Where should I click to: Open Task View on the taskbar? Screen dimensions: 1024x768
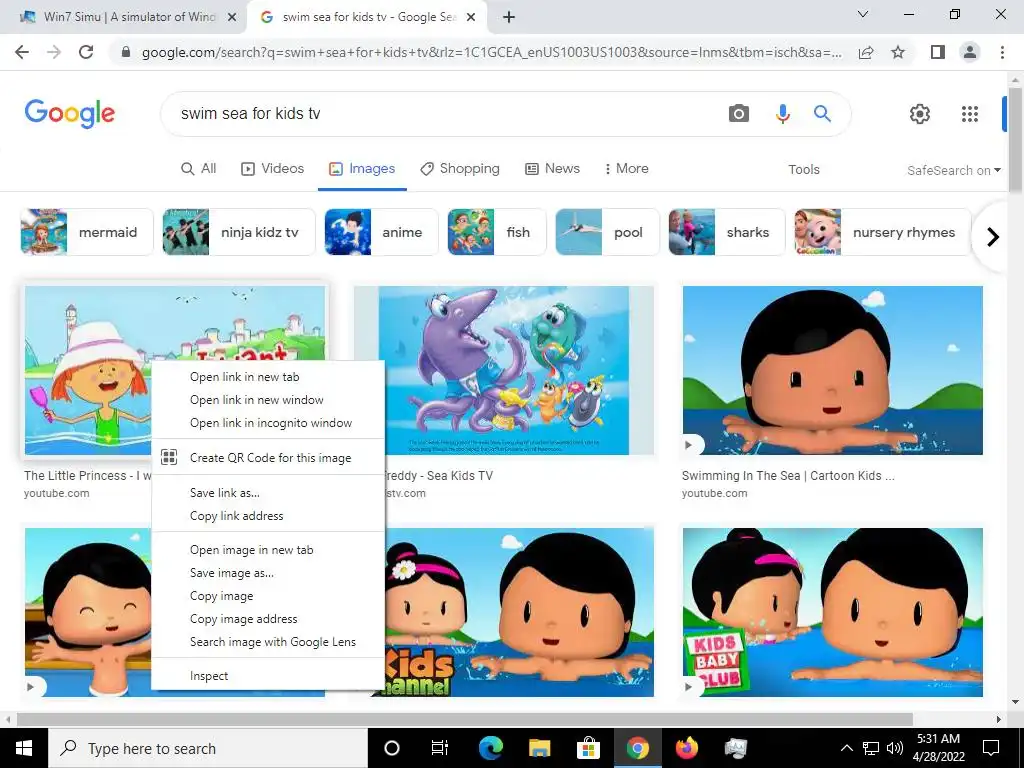pyautogui.click(x=440, y=748)
